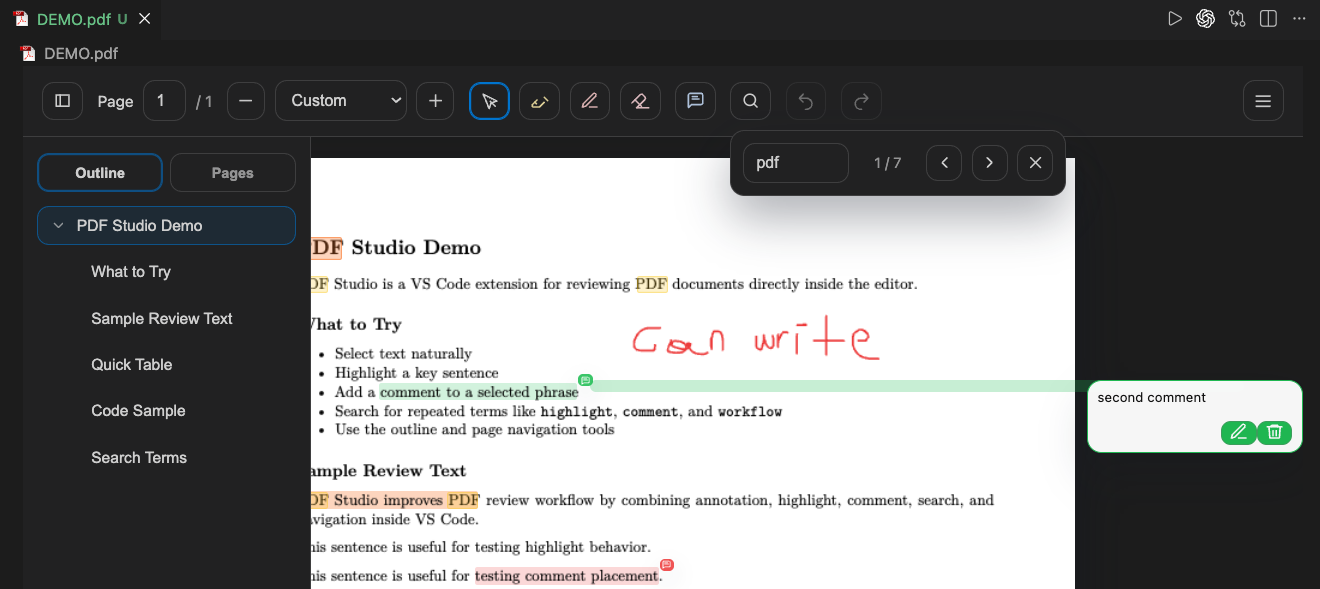Click the second comment text box
The width and height of the screenshot is (1320, 589).
(x=1195, y=416)
